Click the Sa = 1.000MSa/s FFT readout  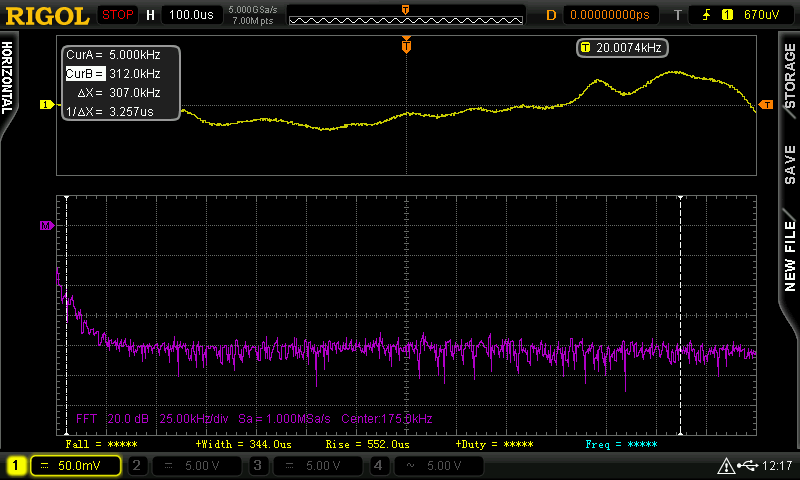pos(284,419)
